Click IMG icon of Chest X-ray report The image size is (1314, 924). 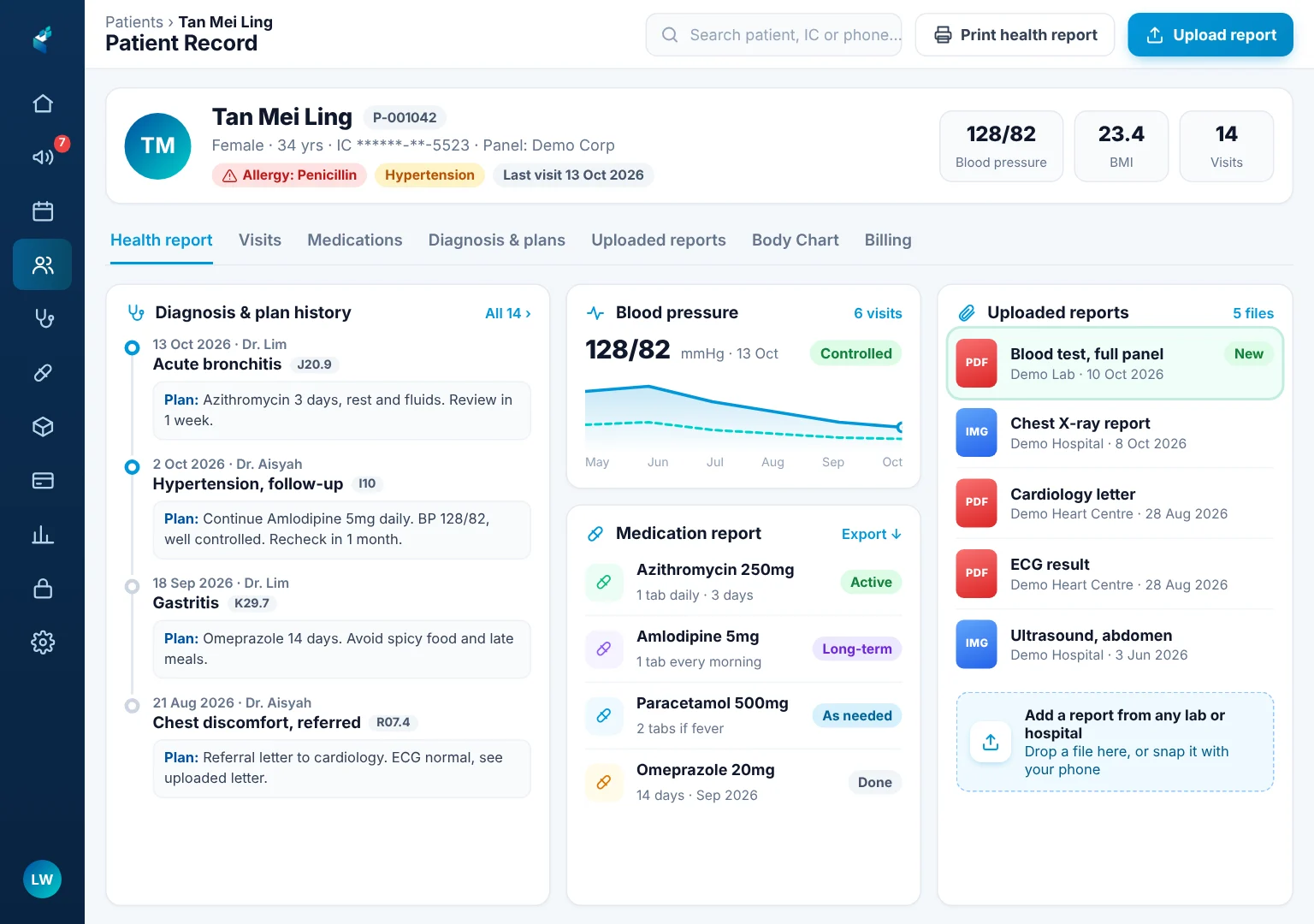(x=976, y=432)
